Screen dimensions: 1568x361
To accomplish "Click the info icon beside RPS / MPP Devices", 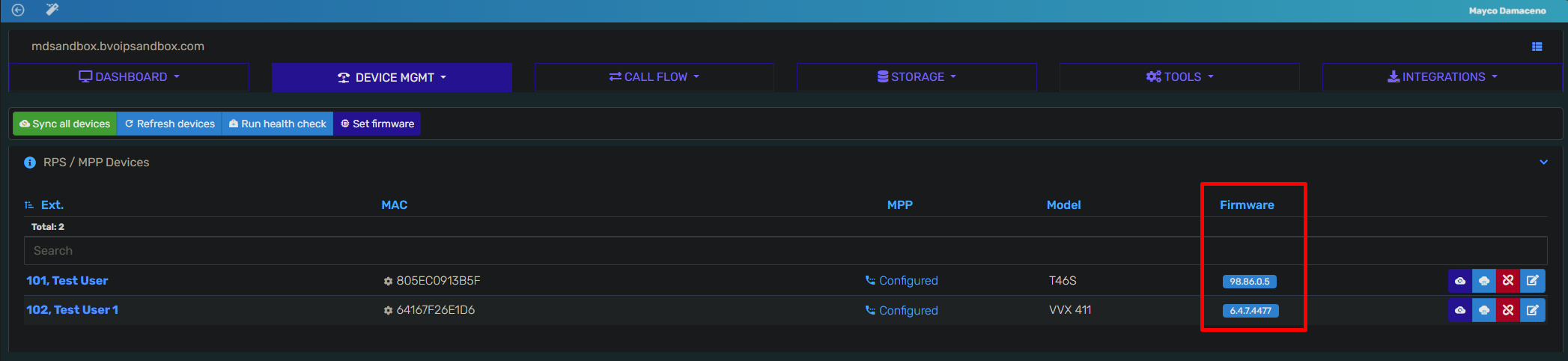I will click(x=30, y=163).
